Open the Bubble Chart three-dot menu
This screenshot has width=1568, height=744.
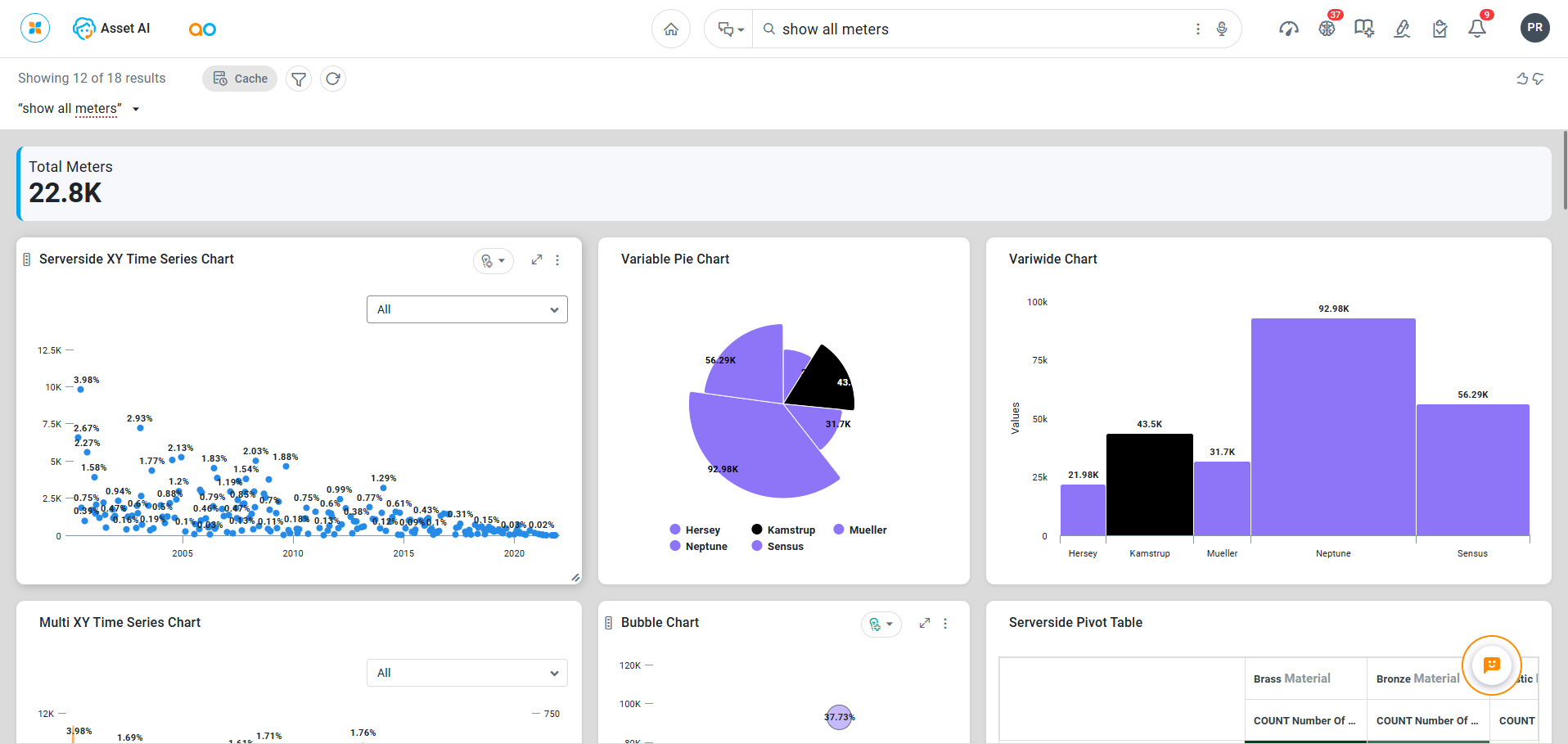click(x=945, y=624)
